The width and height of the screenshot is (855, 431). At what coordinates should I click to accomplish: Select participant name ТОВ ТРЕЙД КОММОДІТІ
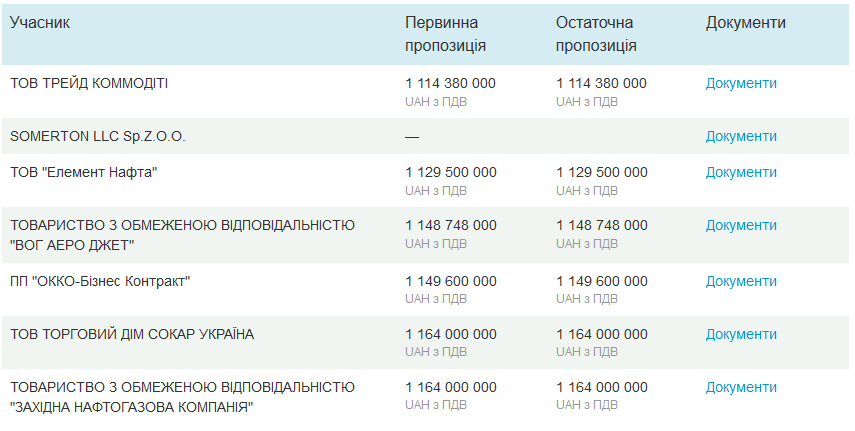click(x=89, y=83)
